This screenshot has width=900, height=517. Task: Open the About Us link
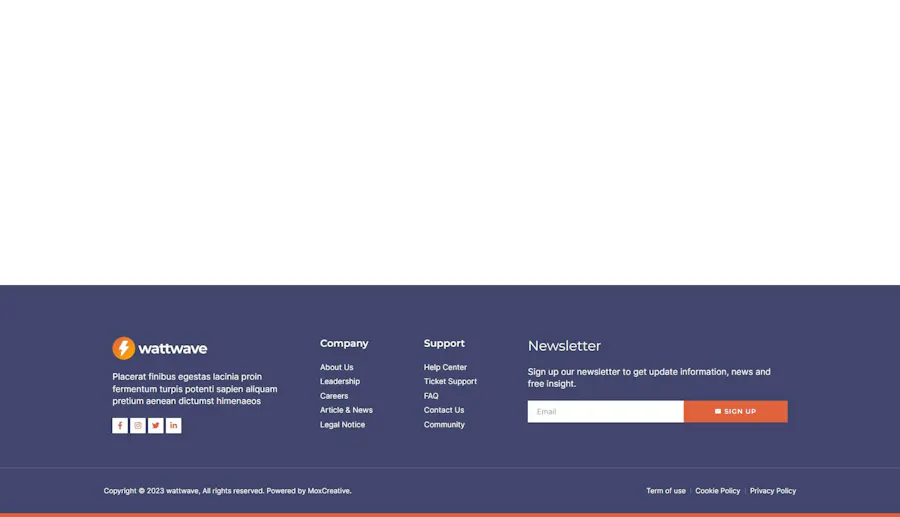click(x=336, y=367)
